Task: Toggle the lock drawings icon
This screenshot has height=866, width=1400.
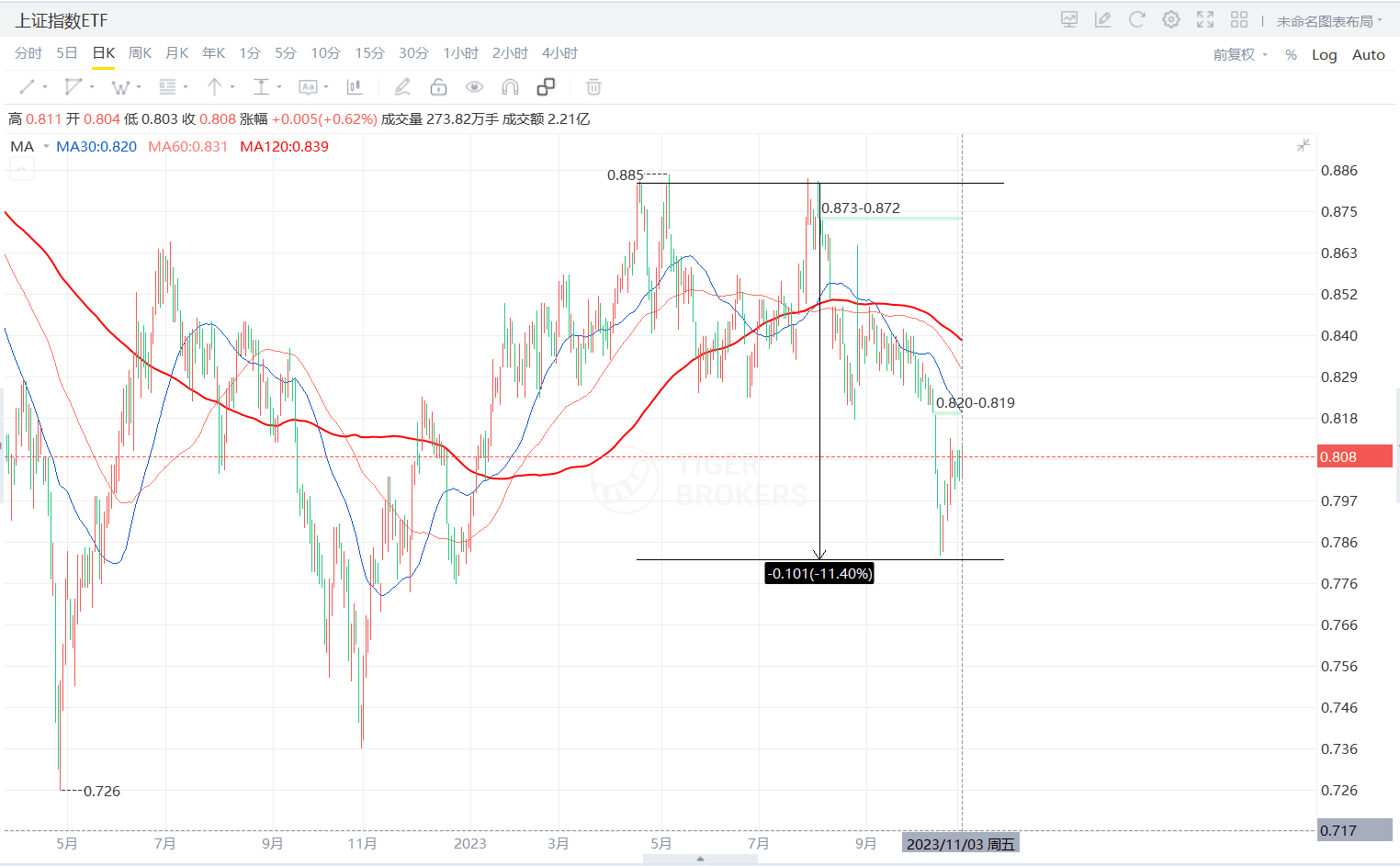Action: pyautogui.click(x=438, y=87)
